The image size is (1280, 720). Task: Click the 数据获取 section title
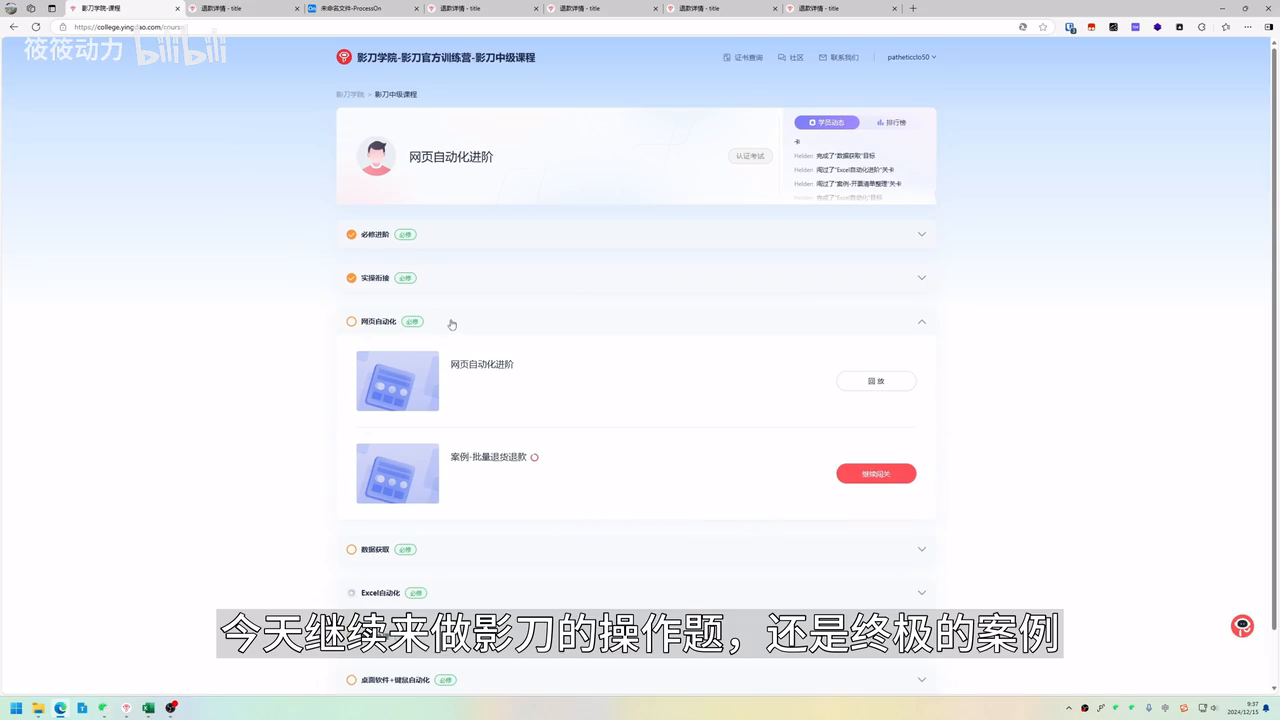click(375, 549)
